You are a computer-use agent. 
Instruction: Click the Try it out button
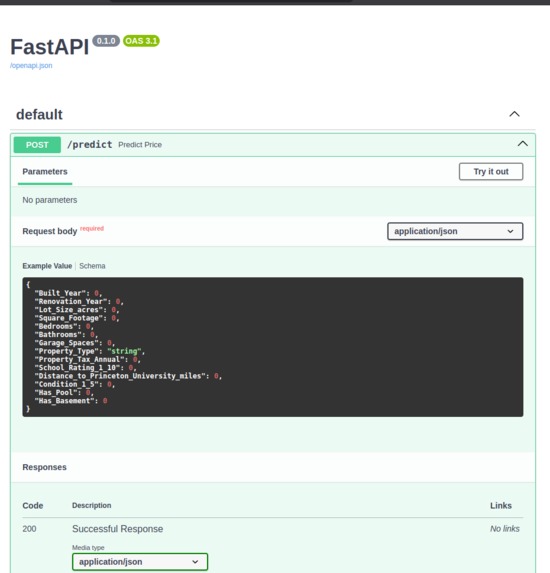[491, 171]
